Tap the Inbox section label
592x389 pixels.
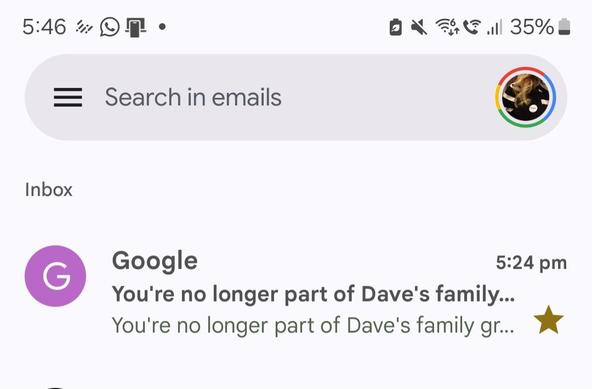click(x=49, y=190)
